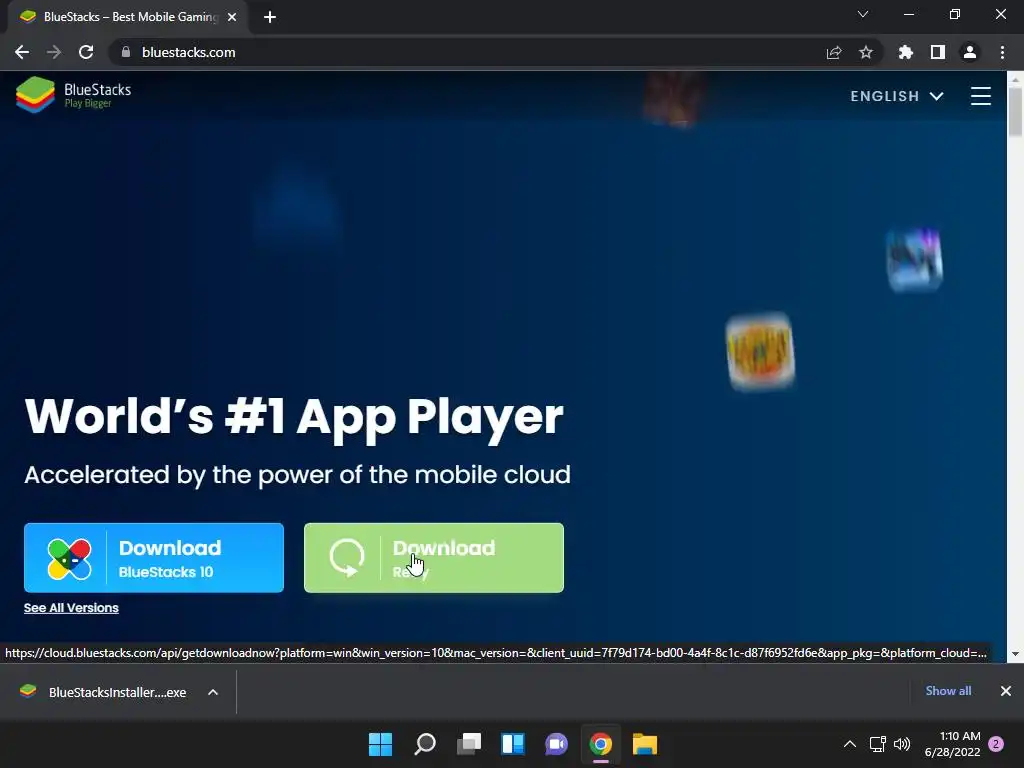Close the downloads bar
The height and width of the screenshot is (768, 1024).
point(1006,691)
